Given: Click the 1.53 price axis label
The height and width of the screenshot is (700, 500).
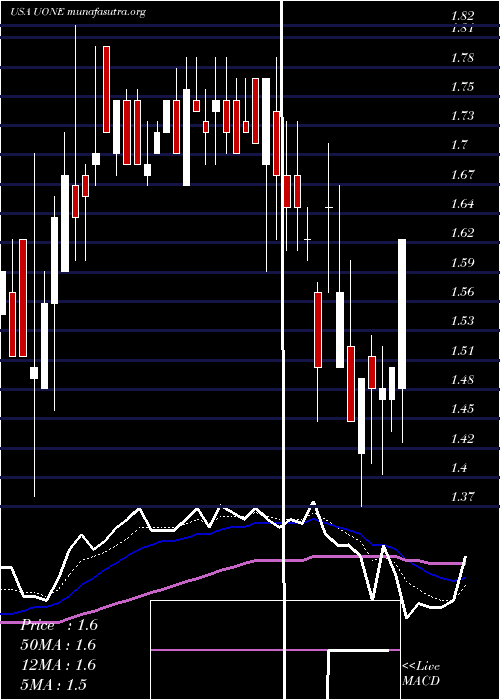Looking at the screenshot, I should 462,321.
